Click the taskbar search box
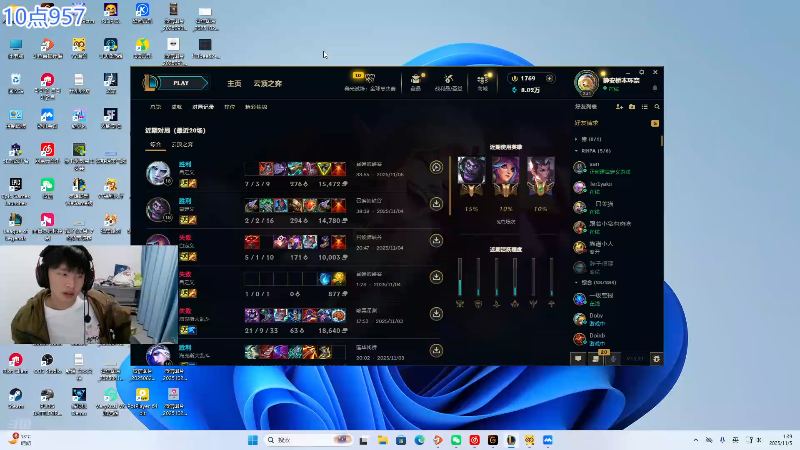 [x=309, y=440]
